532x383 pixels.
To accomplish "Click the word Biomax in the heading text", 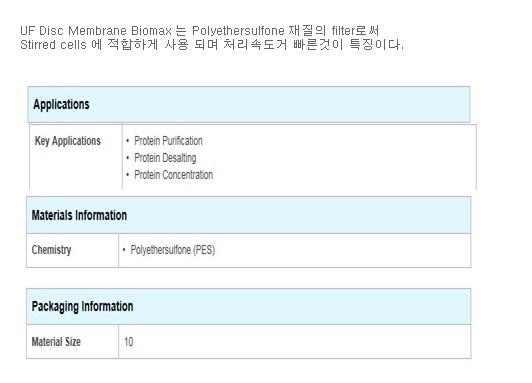I will (x=151, y=31).
